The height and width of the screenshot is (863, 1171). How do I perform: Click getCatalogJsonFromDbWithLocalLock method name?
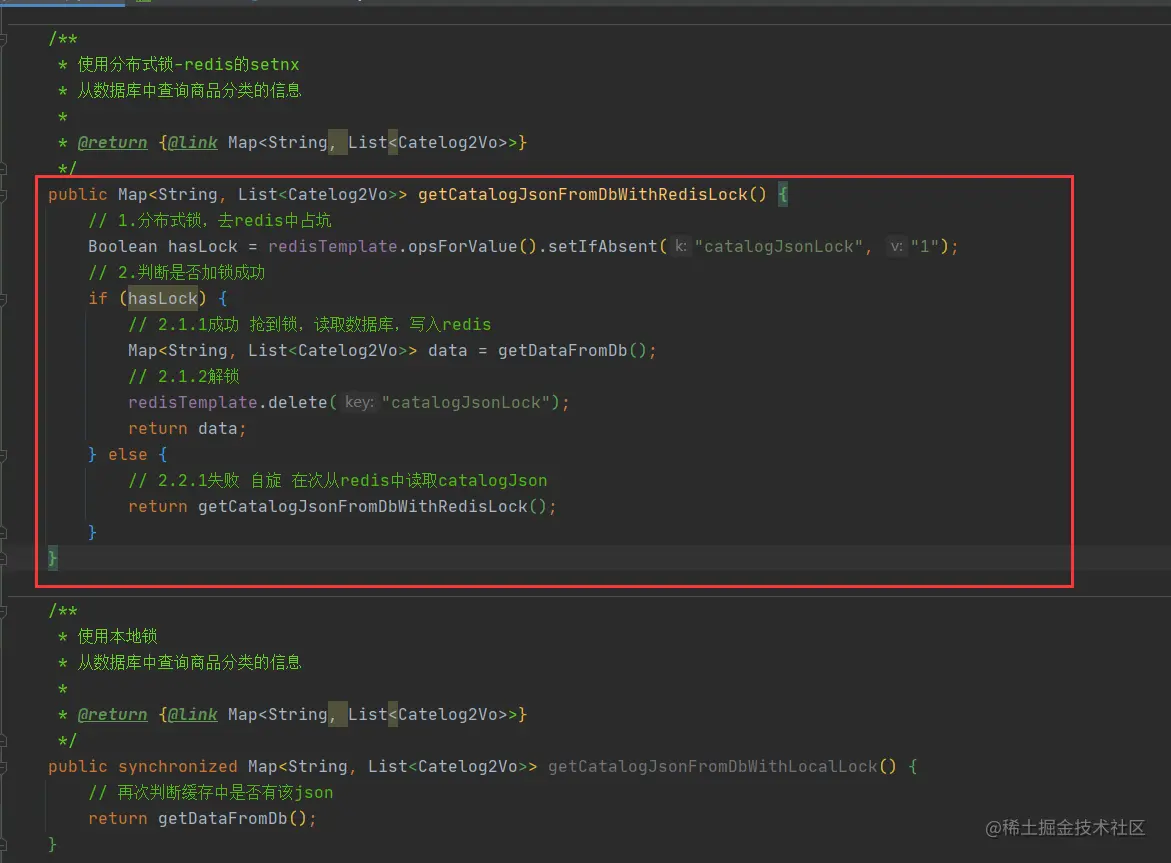(712, 767)
